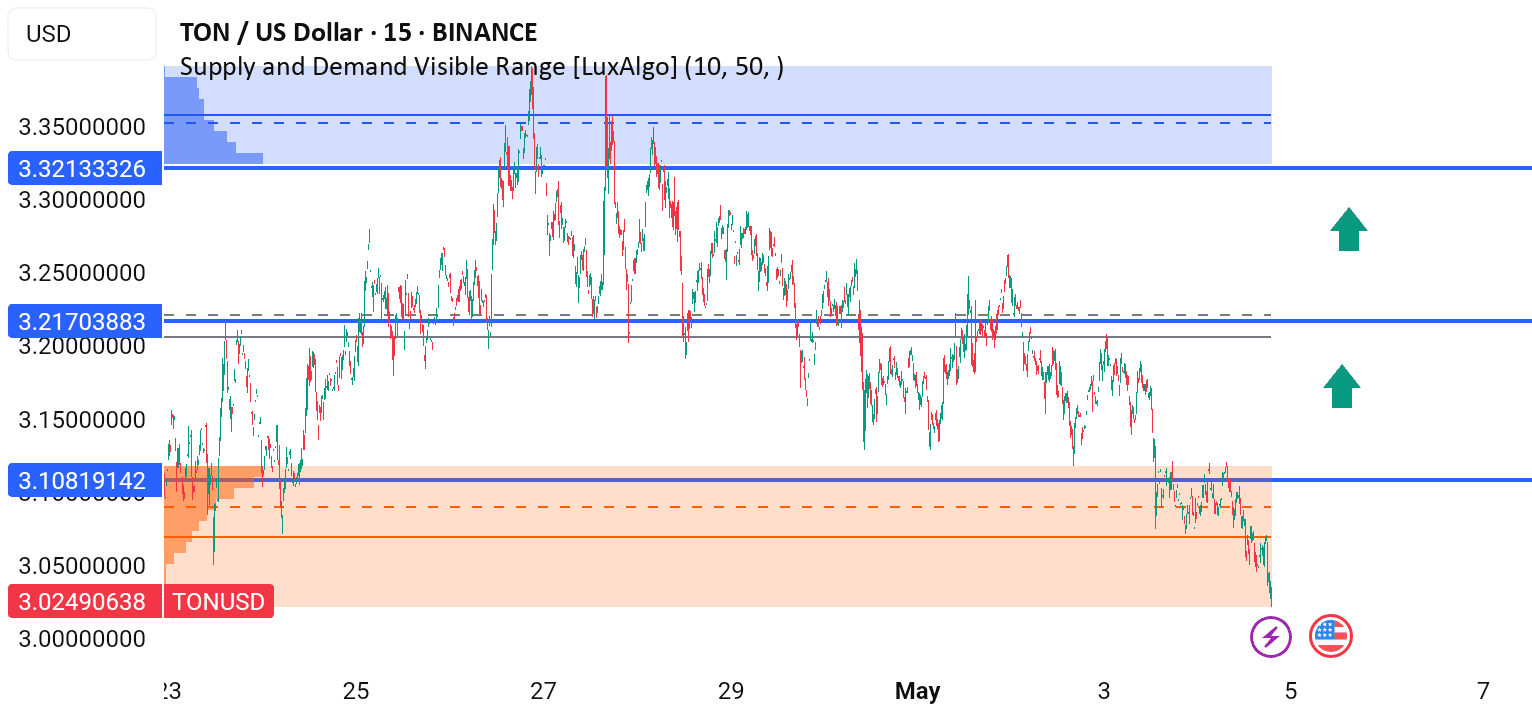Click the purple lightning bolt event icon
This screenshot has width=1532, height=718.
pos(1271,636)
